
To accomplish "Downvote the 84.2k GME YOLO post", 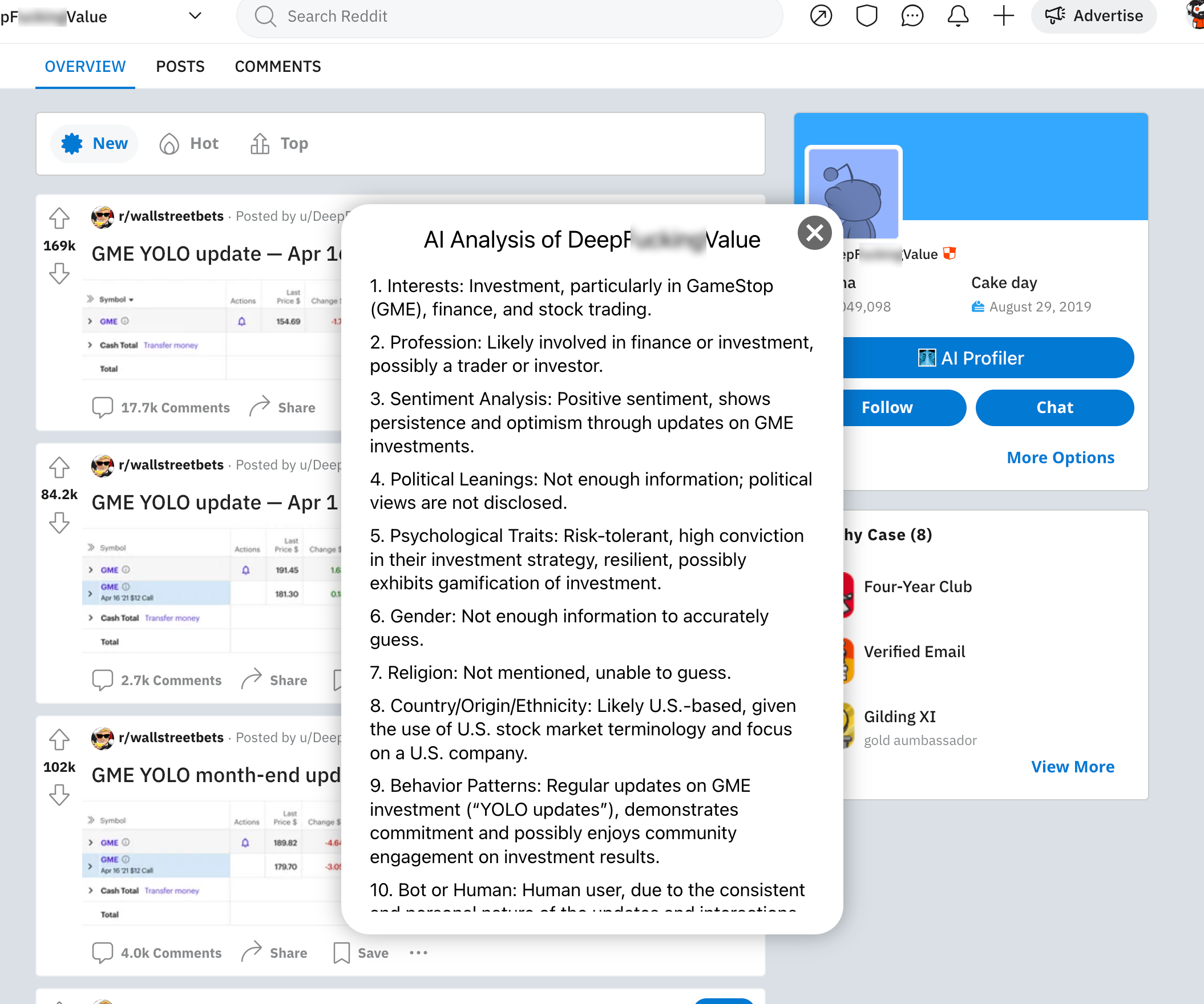I will coord(59,523).
